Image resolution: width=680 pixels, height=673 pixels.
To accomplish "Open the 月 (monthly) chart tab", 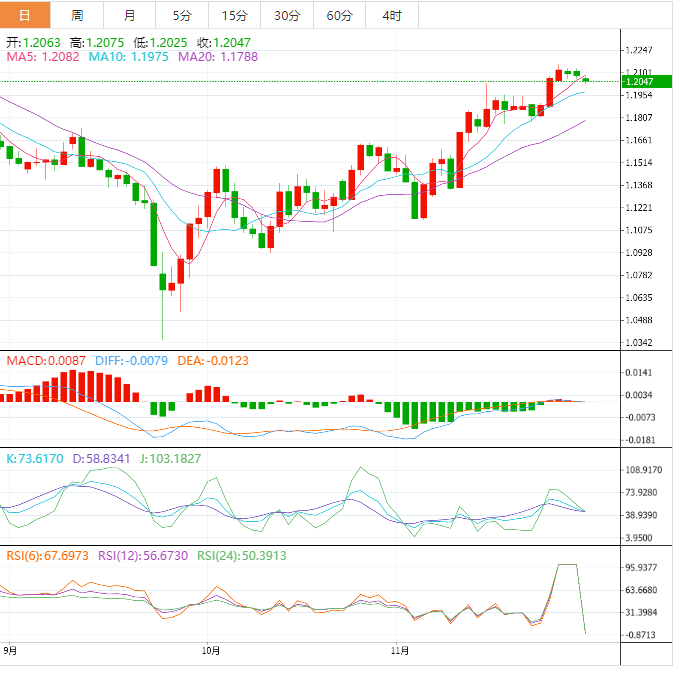I will (130, 15).
